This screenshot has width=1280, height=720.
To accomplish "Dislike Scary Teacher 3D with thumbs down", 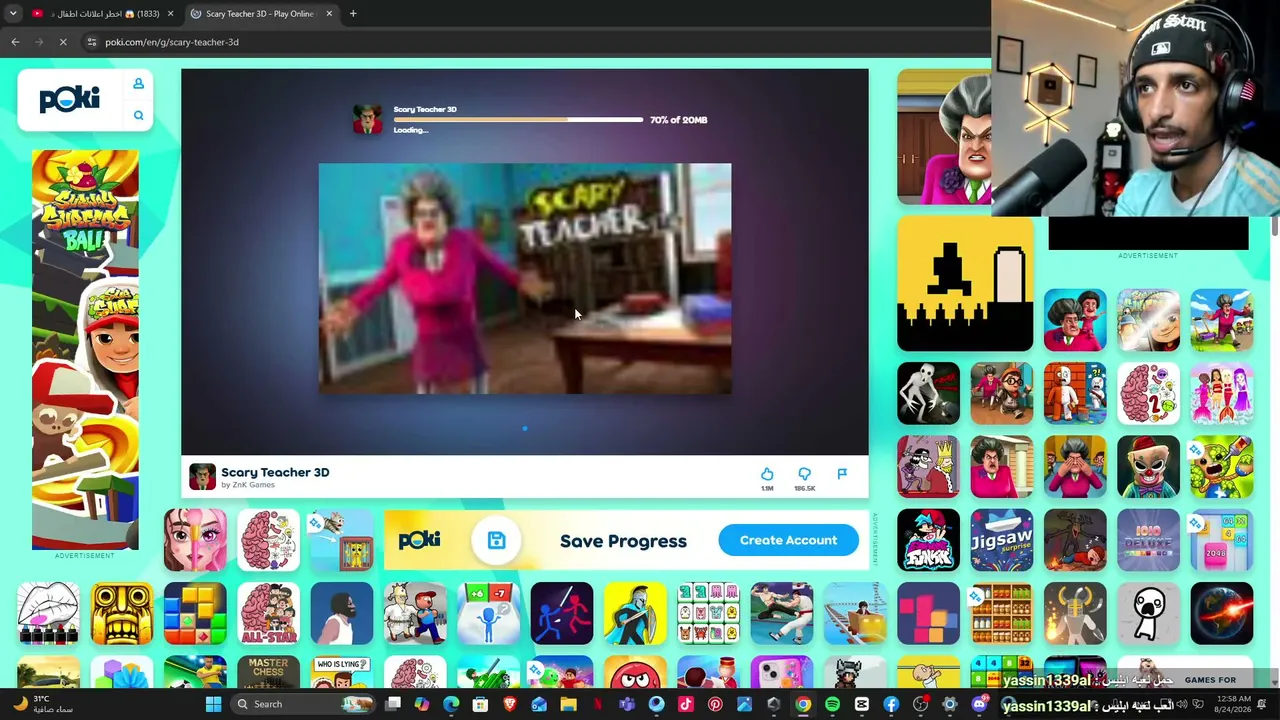I will (x=804, y=474).
